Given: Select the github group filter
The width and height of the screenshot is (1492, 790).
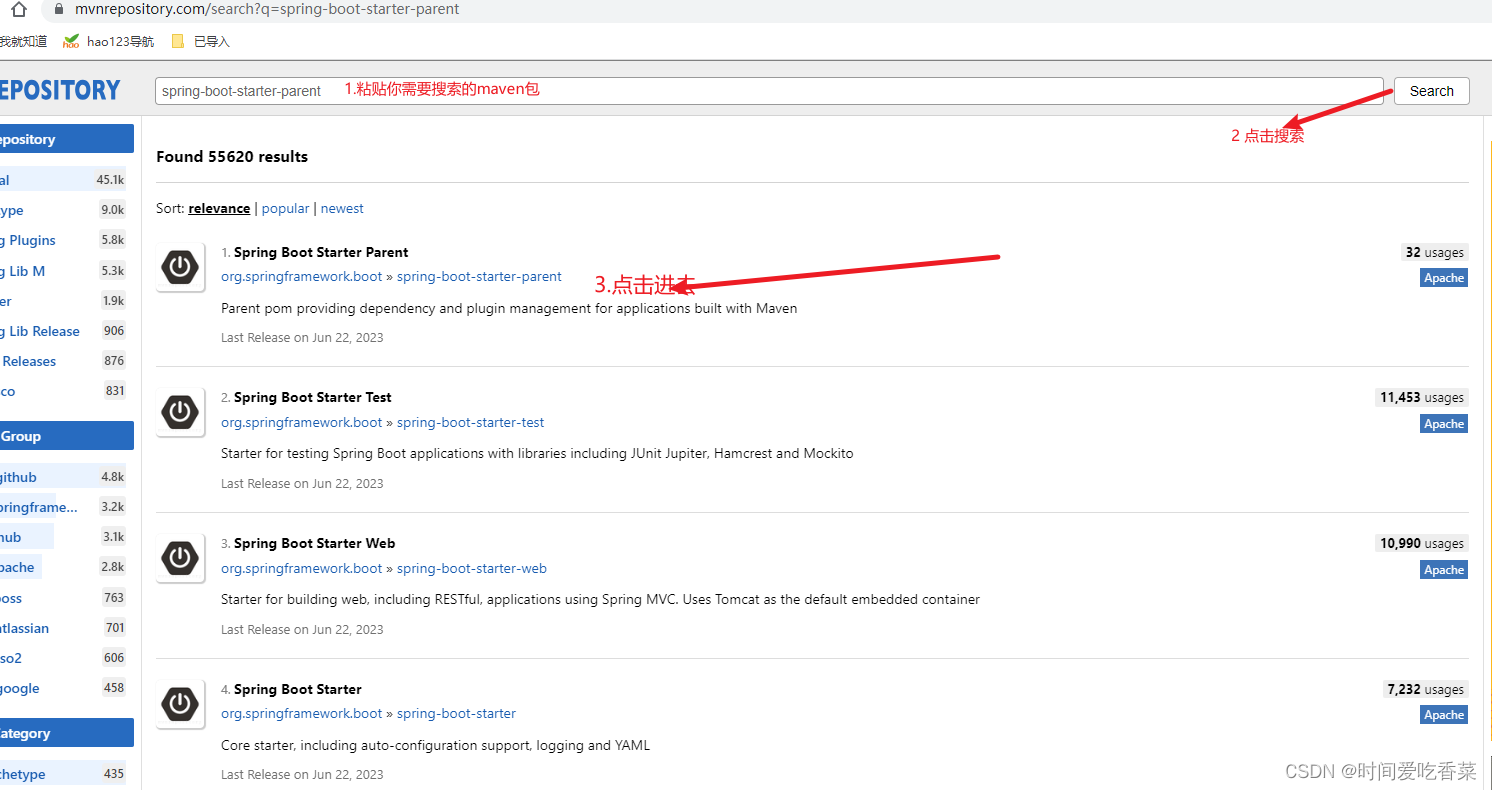Looking at the screenshot, I should [x=63, y=477].
